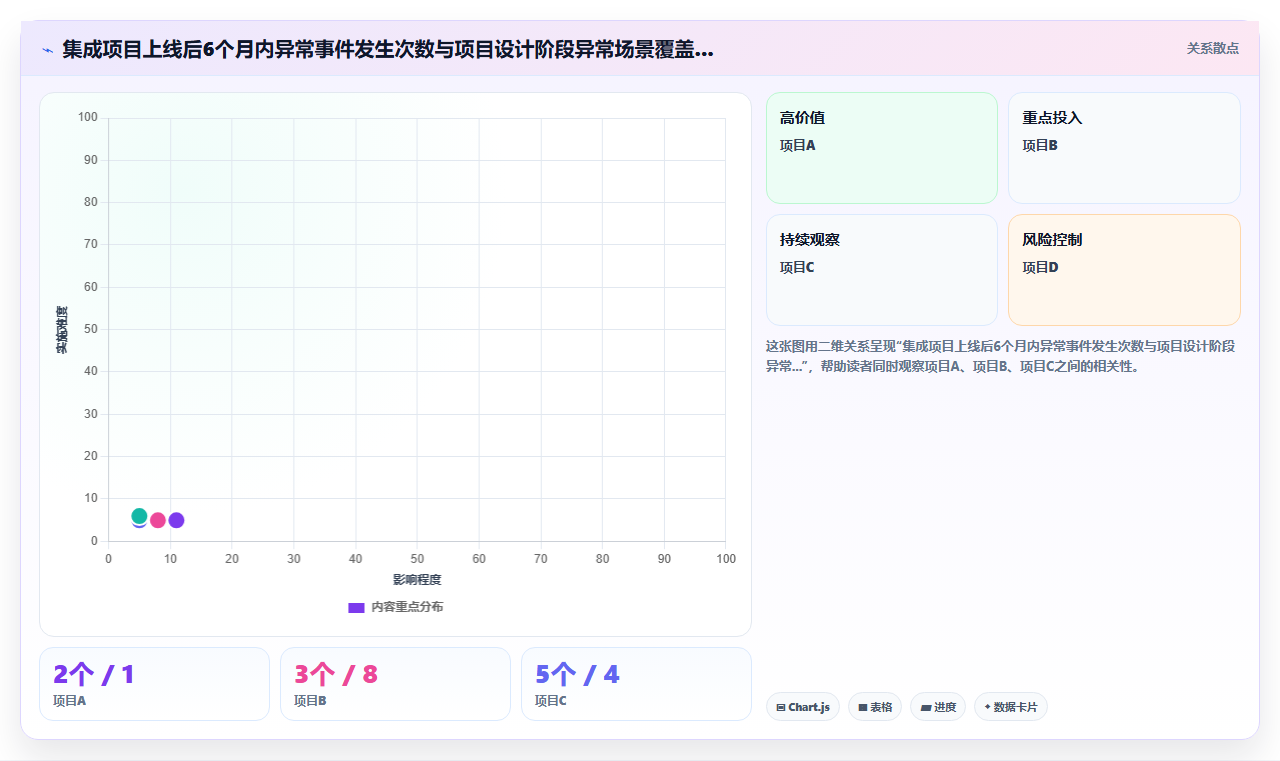
Task: Click the icon inside the 进度 chip
Action: pyautogui.click(x=926, y=707)
